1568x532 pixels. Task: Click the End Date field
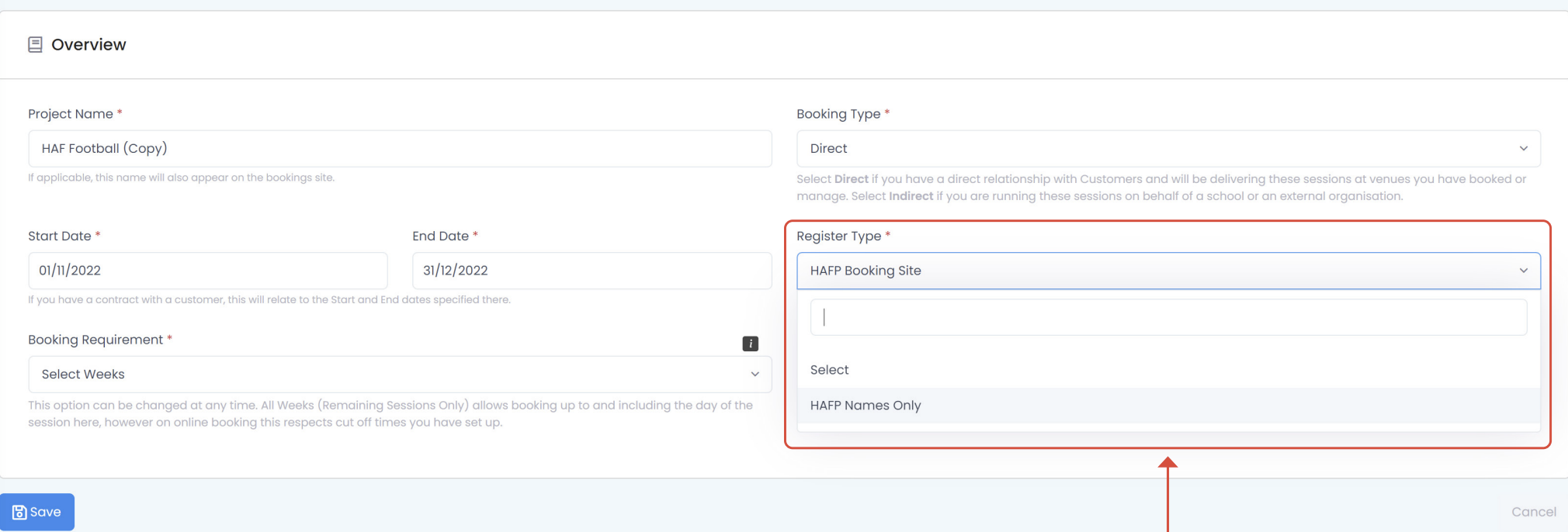coord(591,271)
